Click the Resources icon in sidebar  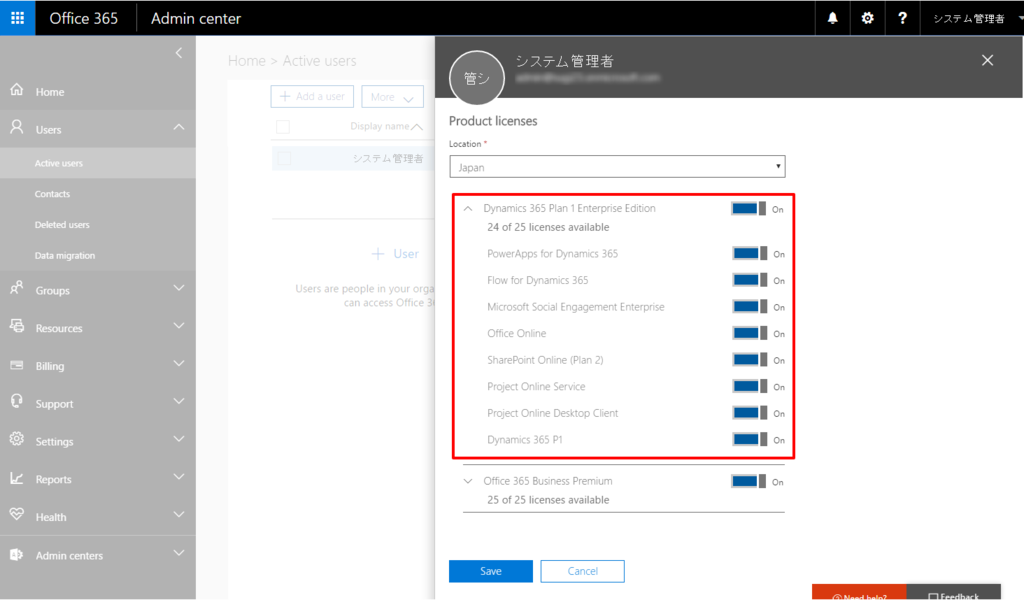click(x=17, y=326)
